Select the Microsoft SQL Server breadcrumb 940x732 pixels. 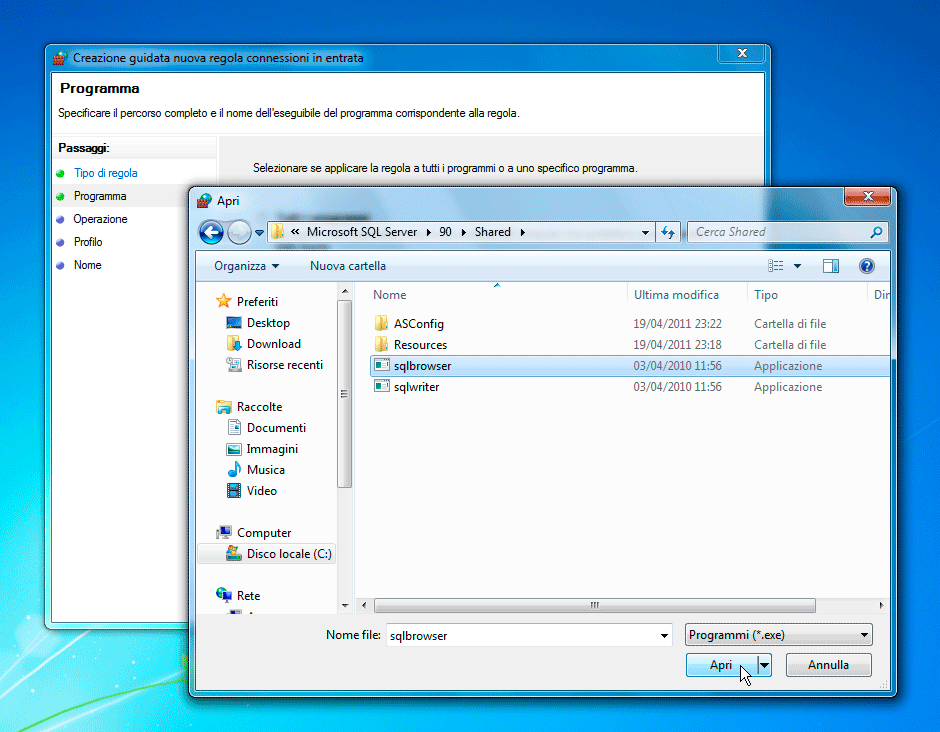(361, 232)
